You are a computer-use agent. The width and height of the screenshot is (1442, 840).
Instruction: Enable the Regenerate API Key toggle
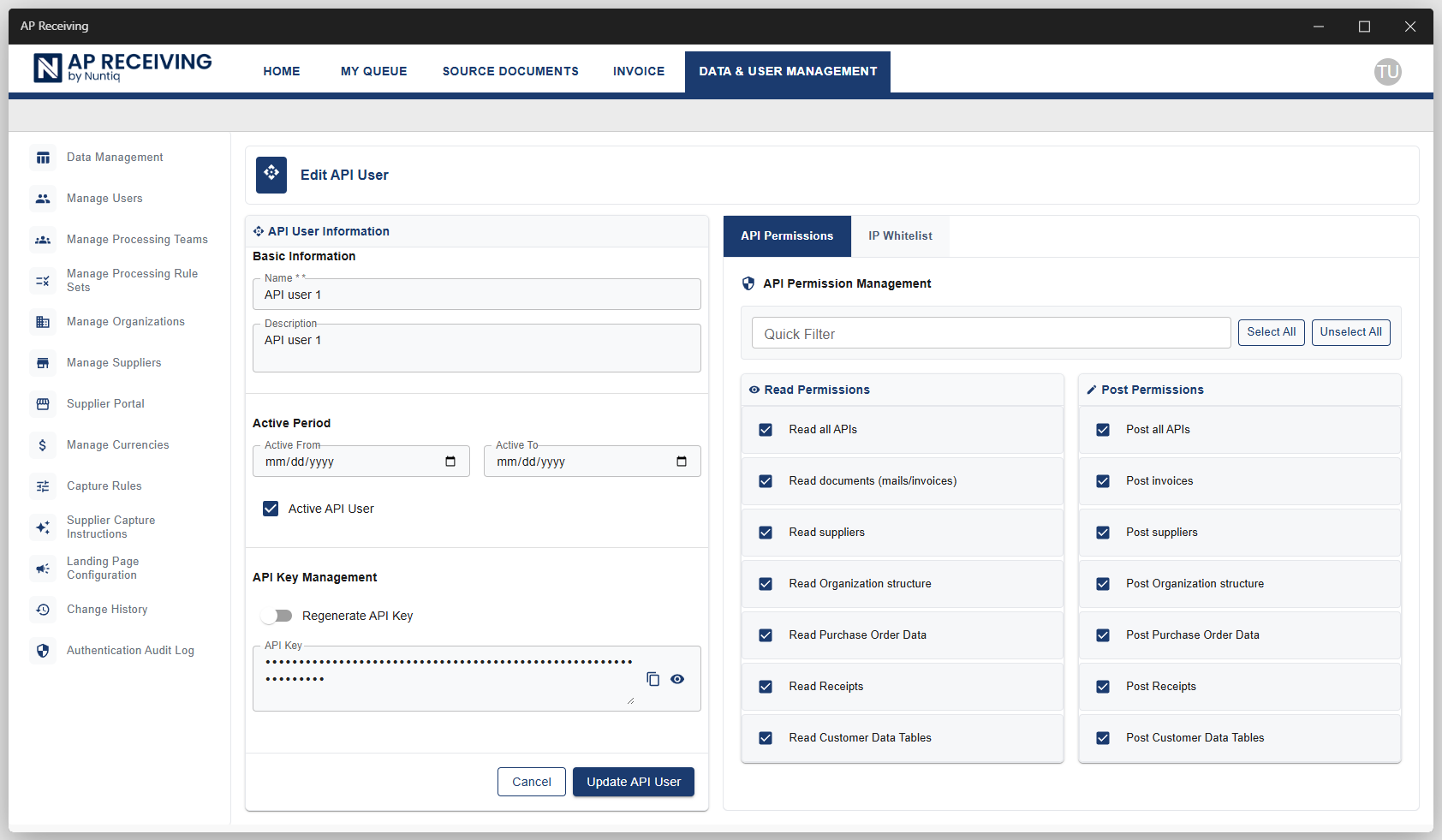[277, 616]
